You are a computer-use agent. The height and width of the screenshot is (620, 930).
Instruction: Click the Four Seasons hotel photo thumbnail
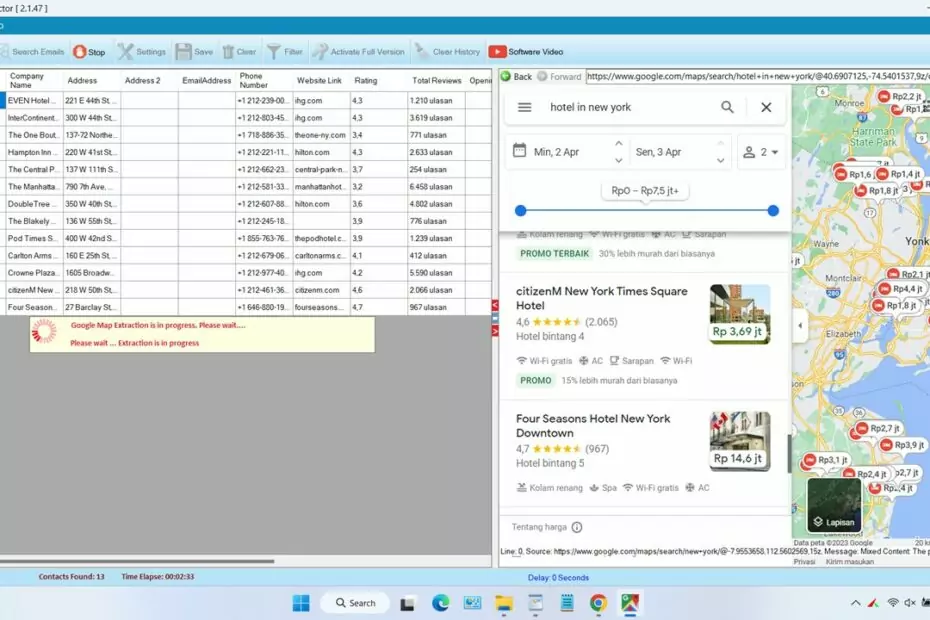(740, 441)
